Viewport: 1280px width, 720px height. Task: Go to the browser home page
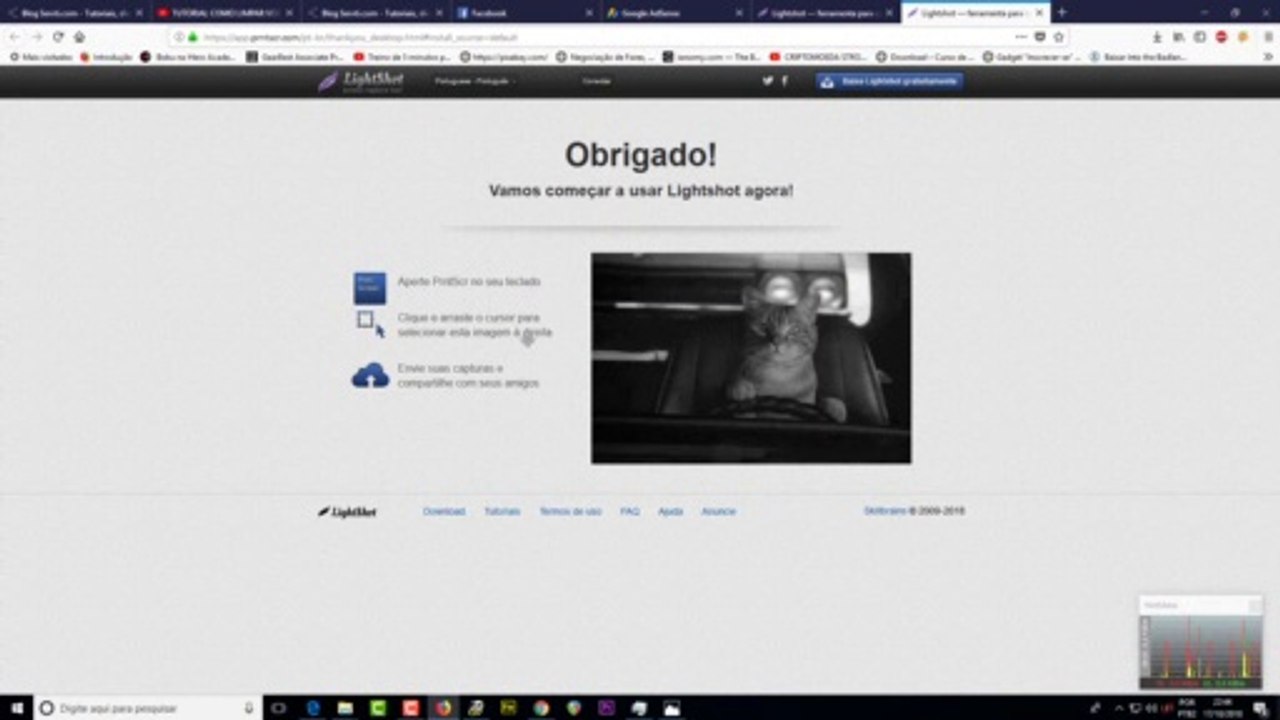point(79,37)
